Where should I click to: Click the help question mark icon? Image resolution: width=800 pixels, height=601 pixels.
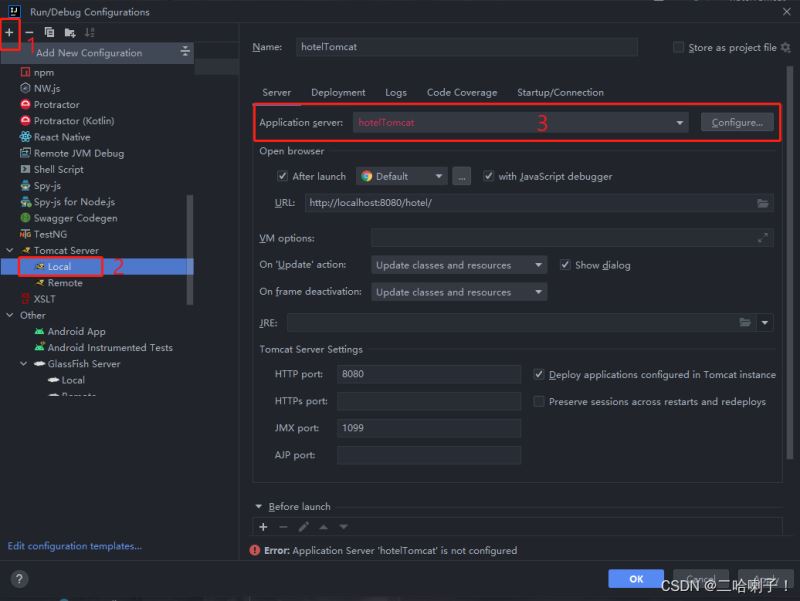coord(19,579)
